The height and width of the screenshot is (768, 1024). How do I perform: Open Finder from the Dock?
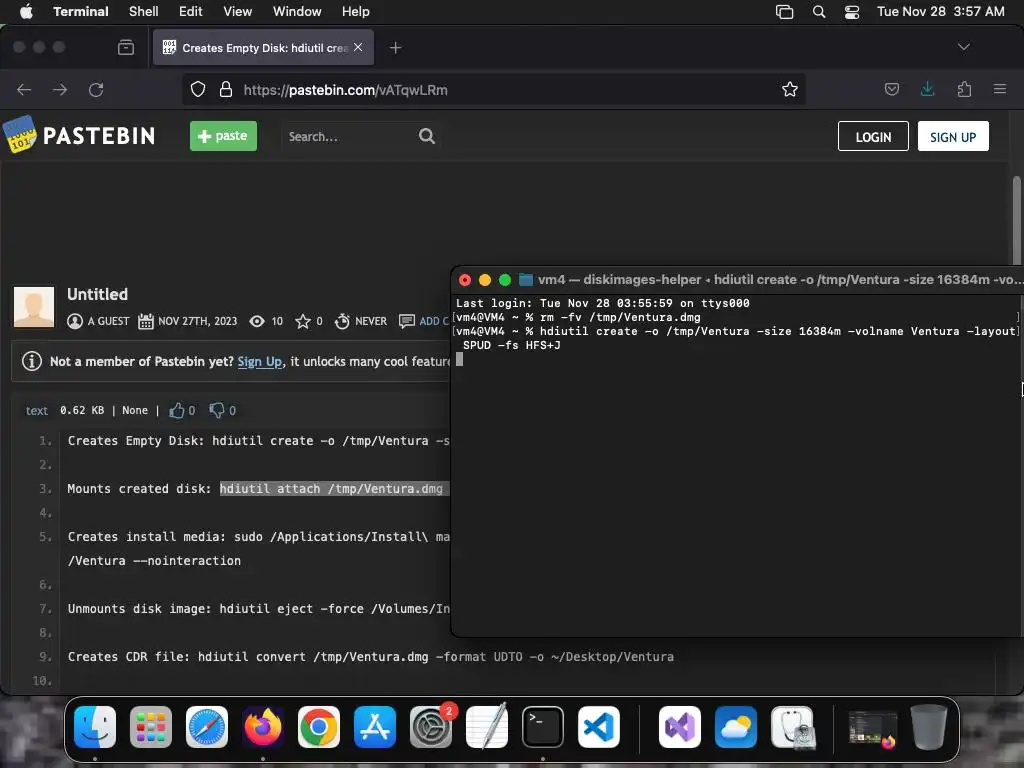(95, 727)
